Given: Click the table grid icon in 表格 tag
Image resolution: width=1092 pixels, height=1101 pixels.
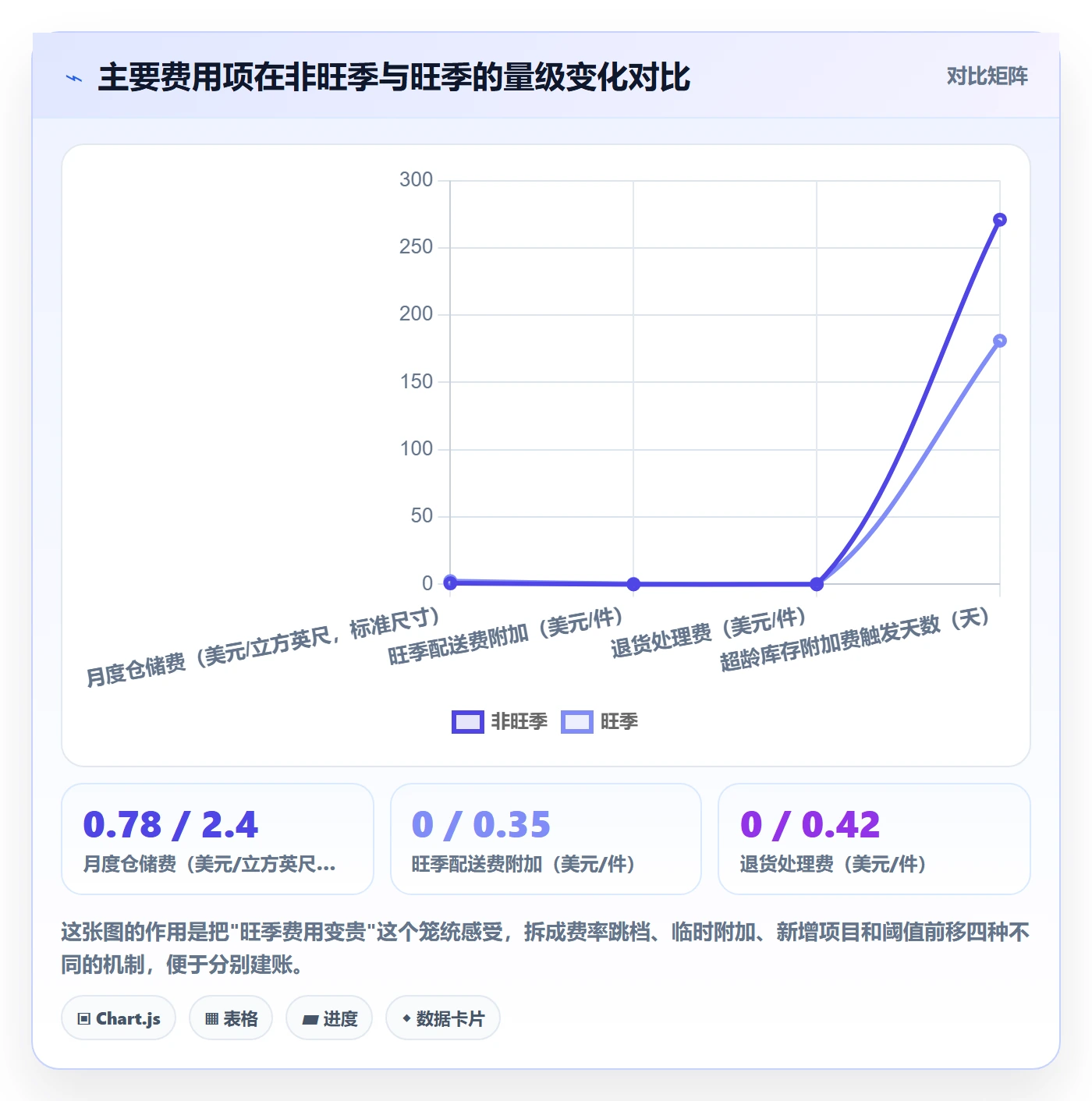Looking at the screenshot, I should [211, 1018].
